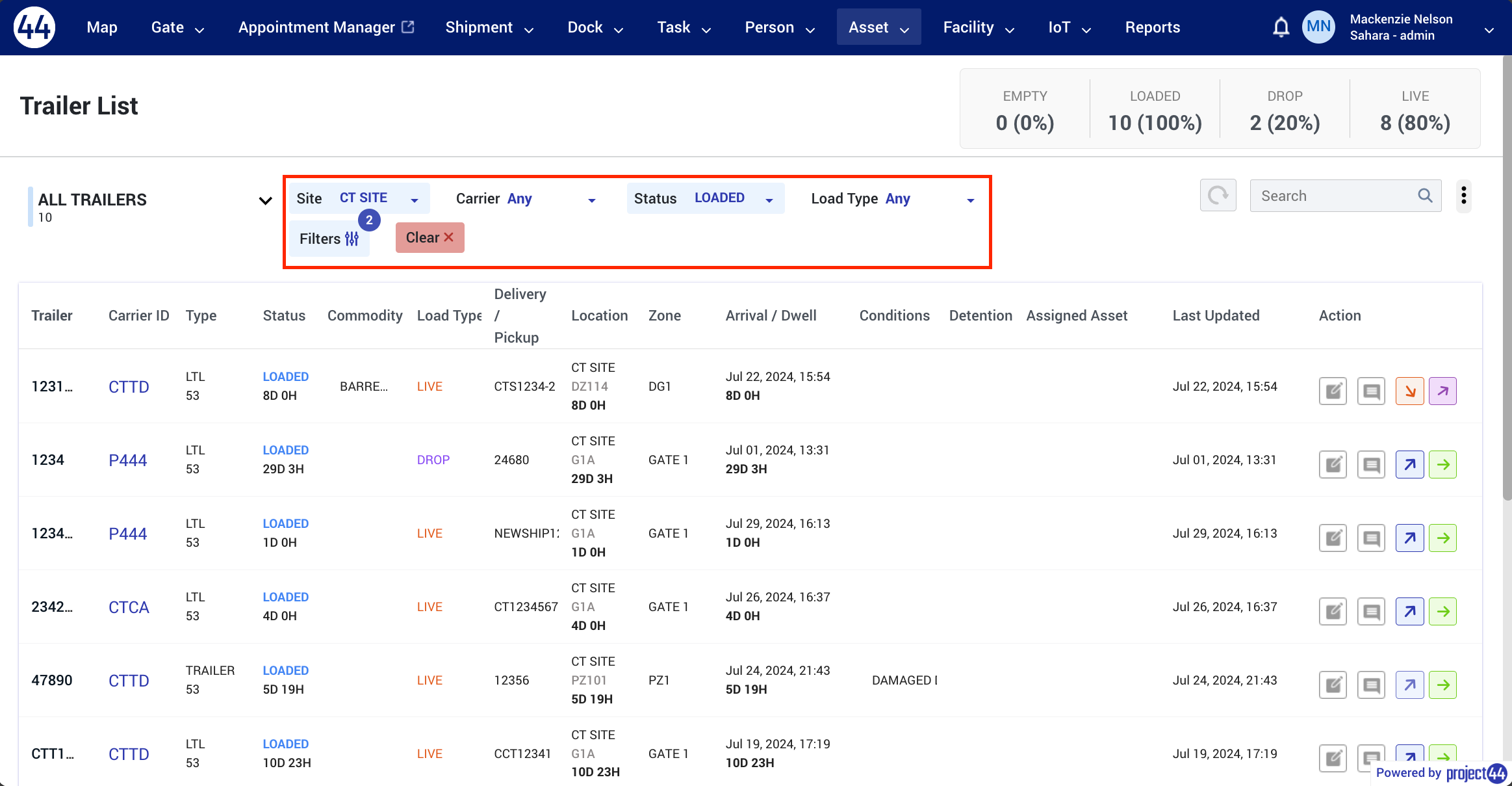
Task: Sort by Arrival / Dwell column header
Action: pyautogui.click(x=771, y=316)
